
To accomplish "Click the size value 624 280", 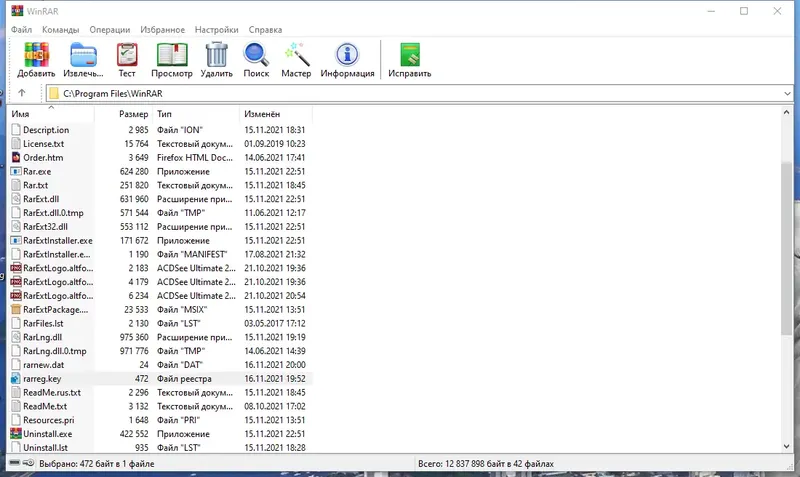I will [x=134, y=171].
